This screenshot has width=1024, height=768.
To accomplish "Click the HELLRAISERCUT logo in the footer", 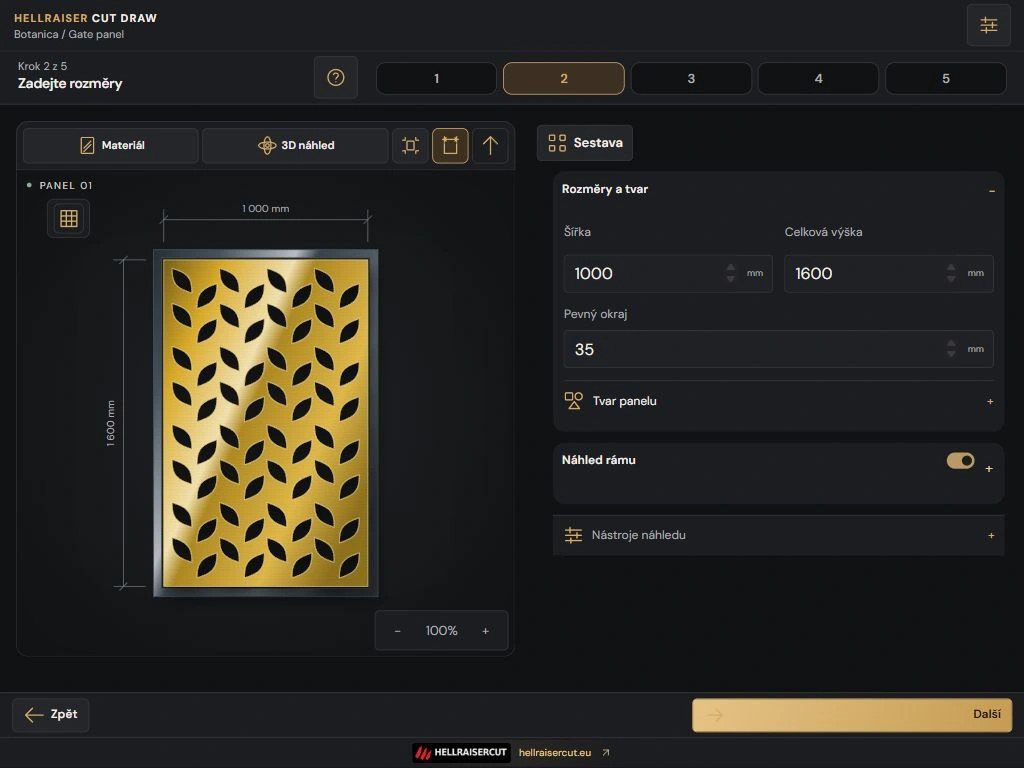I will [x=462, y=752].
